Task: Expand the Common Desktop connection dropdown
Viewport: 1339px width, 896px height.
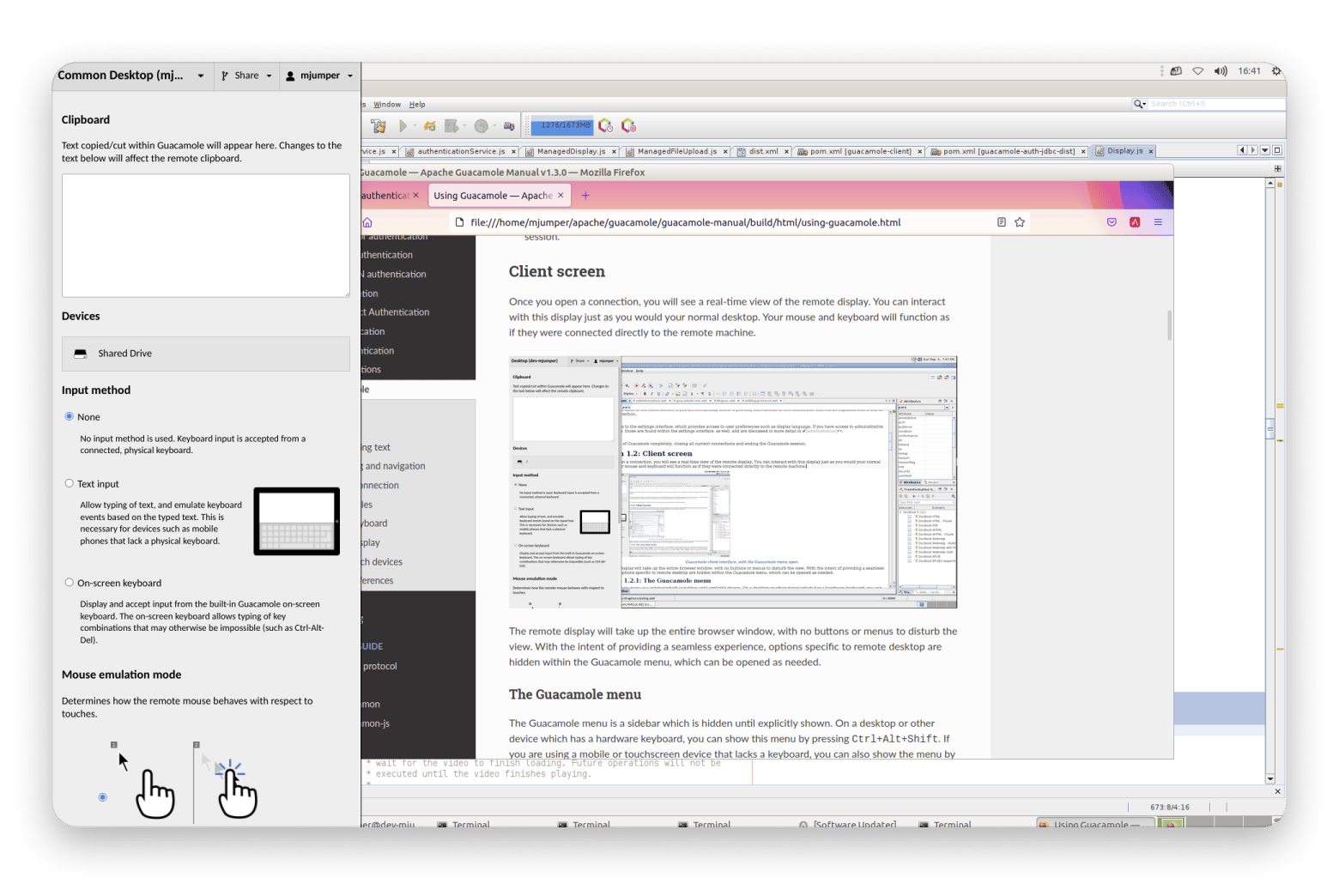Action: coord(201,76)
